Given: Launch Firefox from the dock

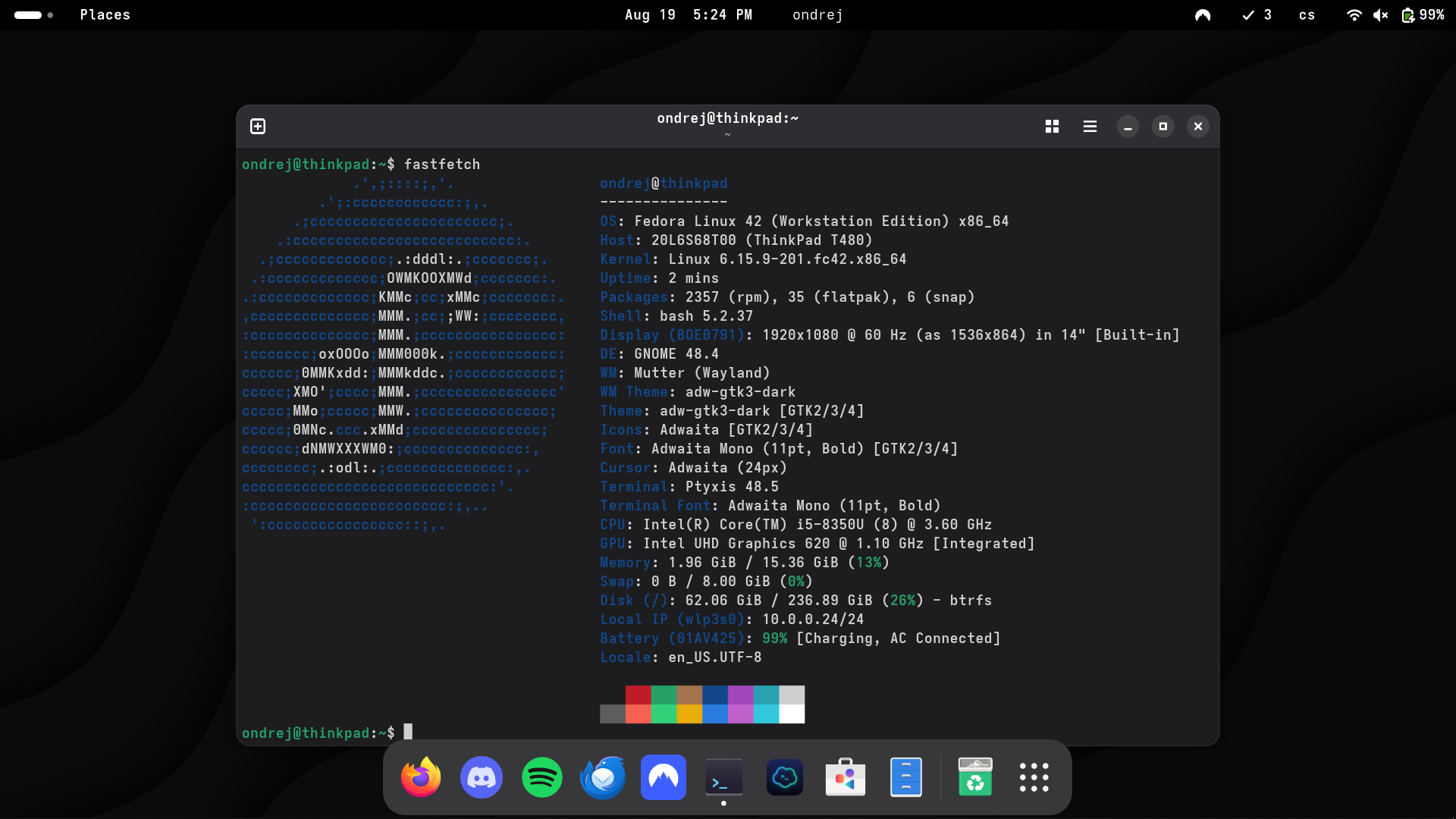Looking at the screenshot, I should (421, 777).
